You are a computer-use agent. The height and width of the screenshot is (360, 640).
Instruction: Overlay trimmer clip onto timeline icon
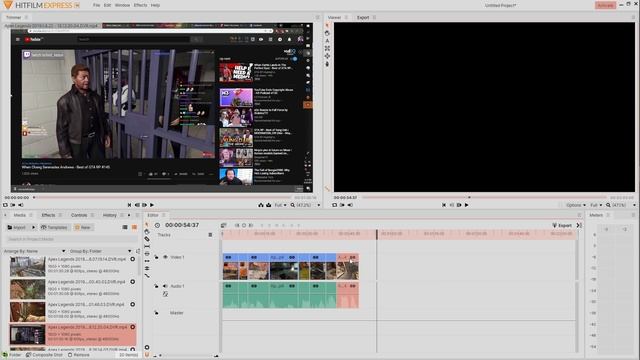click(269, 205)
